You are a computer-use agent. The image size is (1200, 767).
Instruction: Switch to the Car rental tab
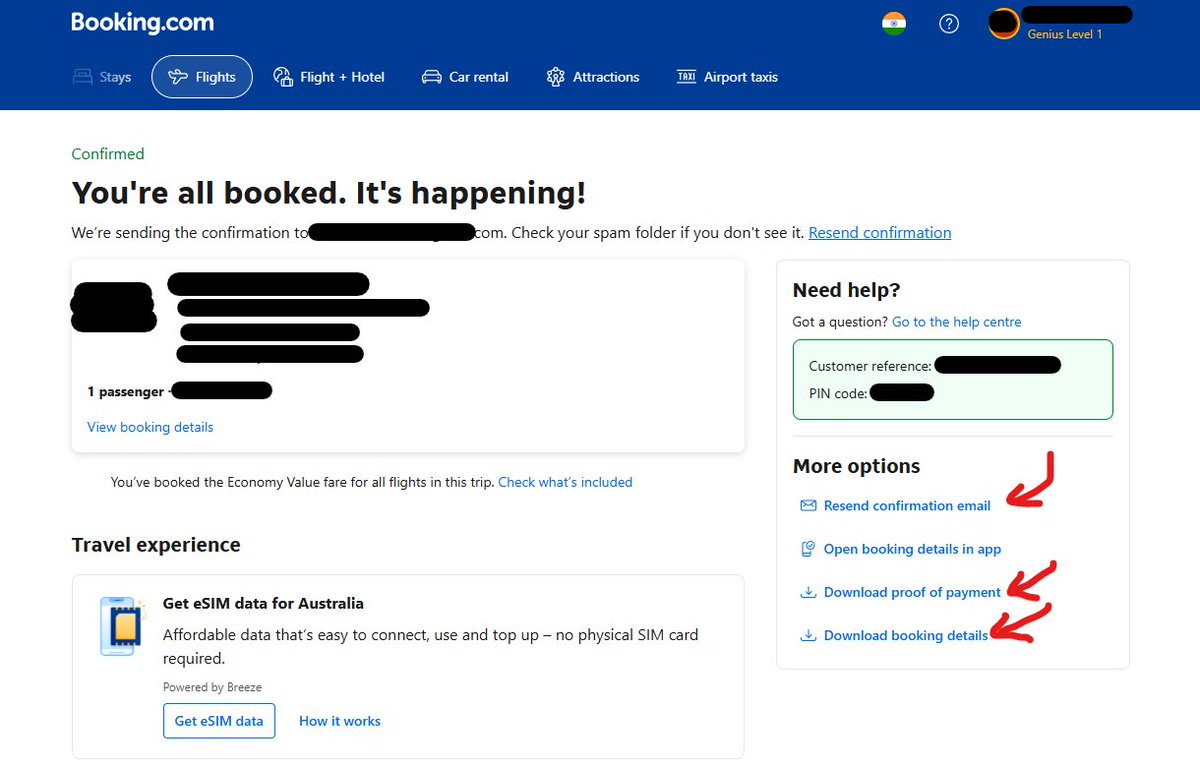[x=465, y=77]
